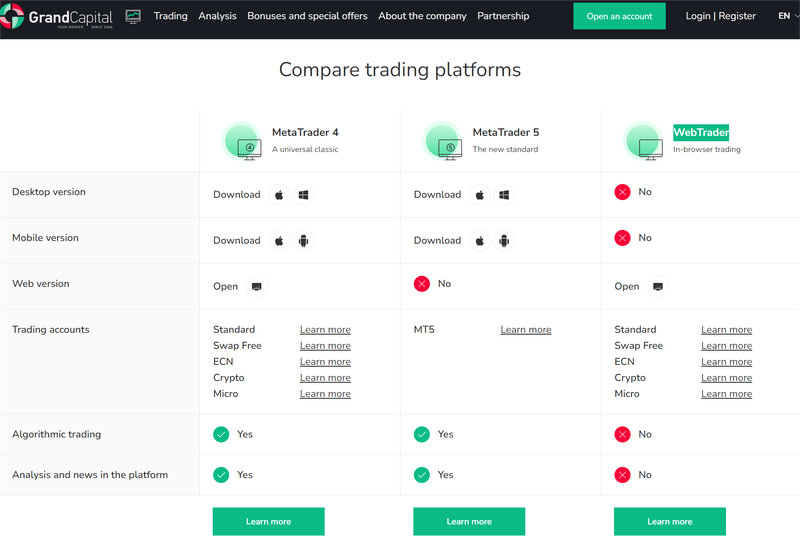Click Learn more button under MetaTrader 4
Viewport: 800px width, 536px height.
point(268,521)
